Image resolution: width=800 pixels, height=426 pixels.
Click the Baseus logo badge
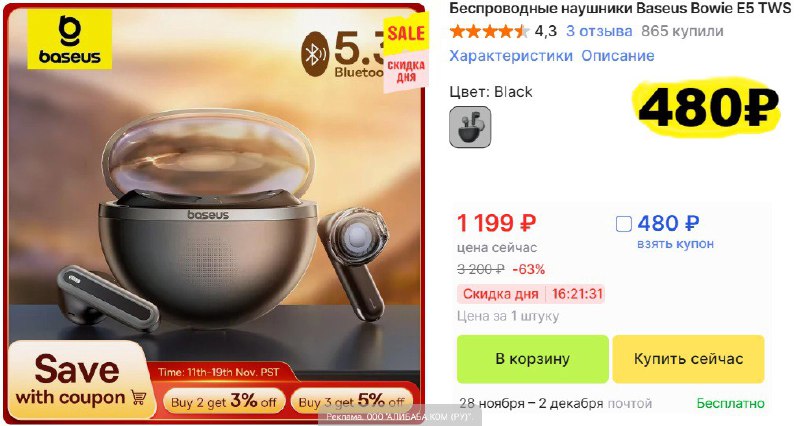tap(69, 39)
